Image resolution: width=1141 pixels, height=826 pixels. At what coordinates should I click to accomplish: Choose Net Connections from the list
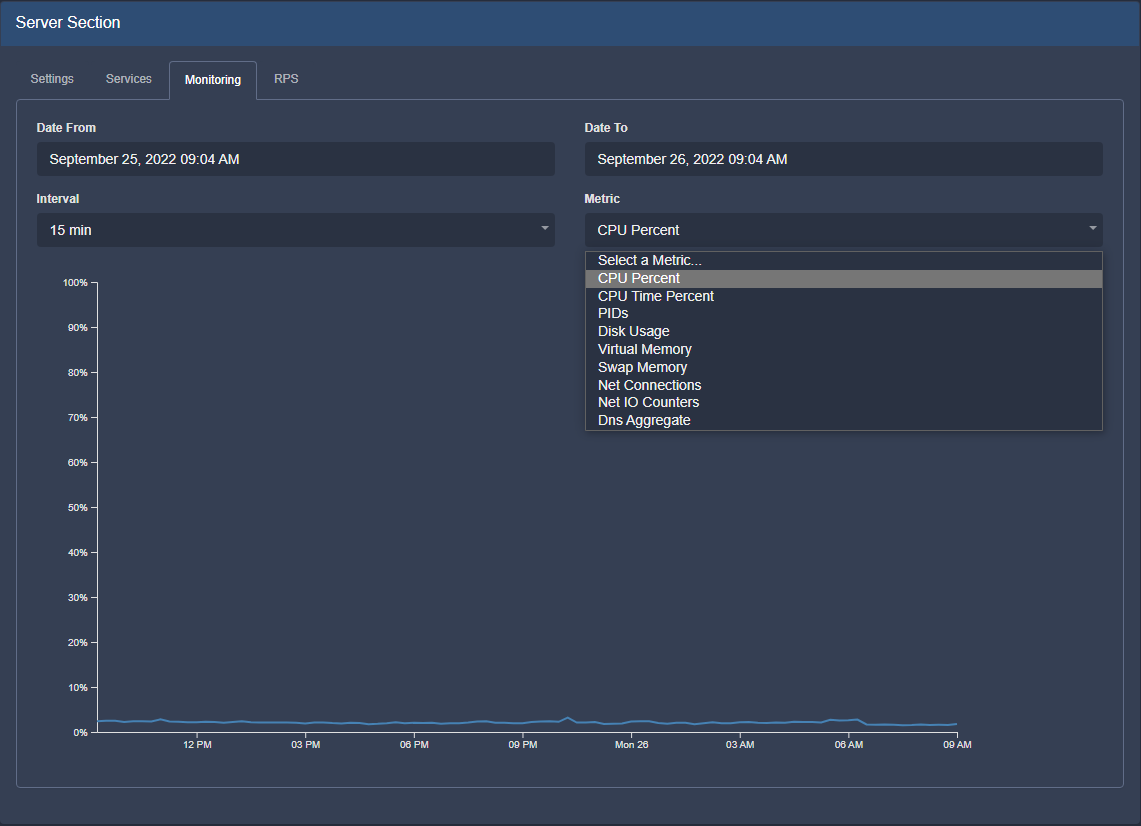[x=650, y=385]
